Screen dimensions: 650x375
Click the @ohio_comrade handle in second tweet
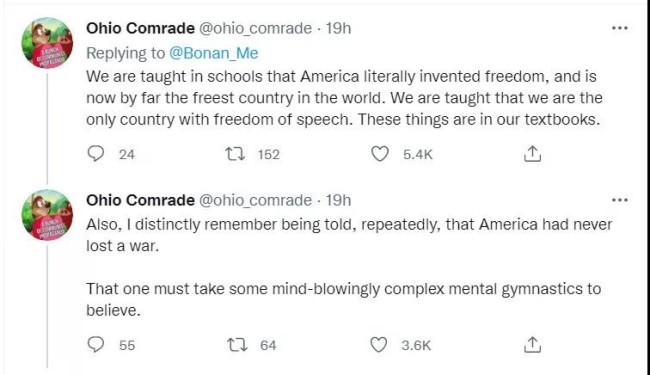pos(255,201)
